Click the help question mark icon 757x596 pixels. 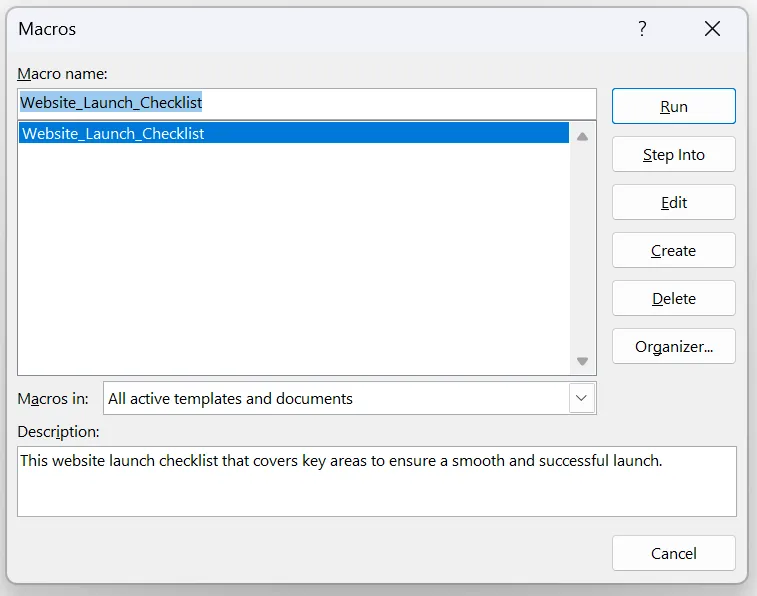coord(642,29)
